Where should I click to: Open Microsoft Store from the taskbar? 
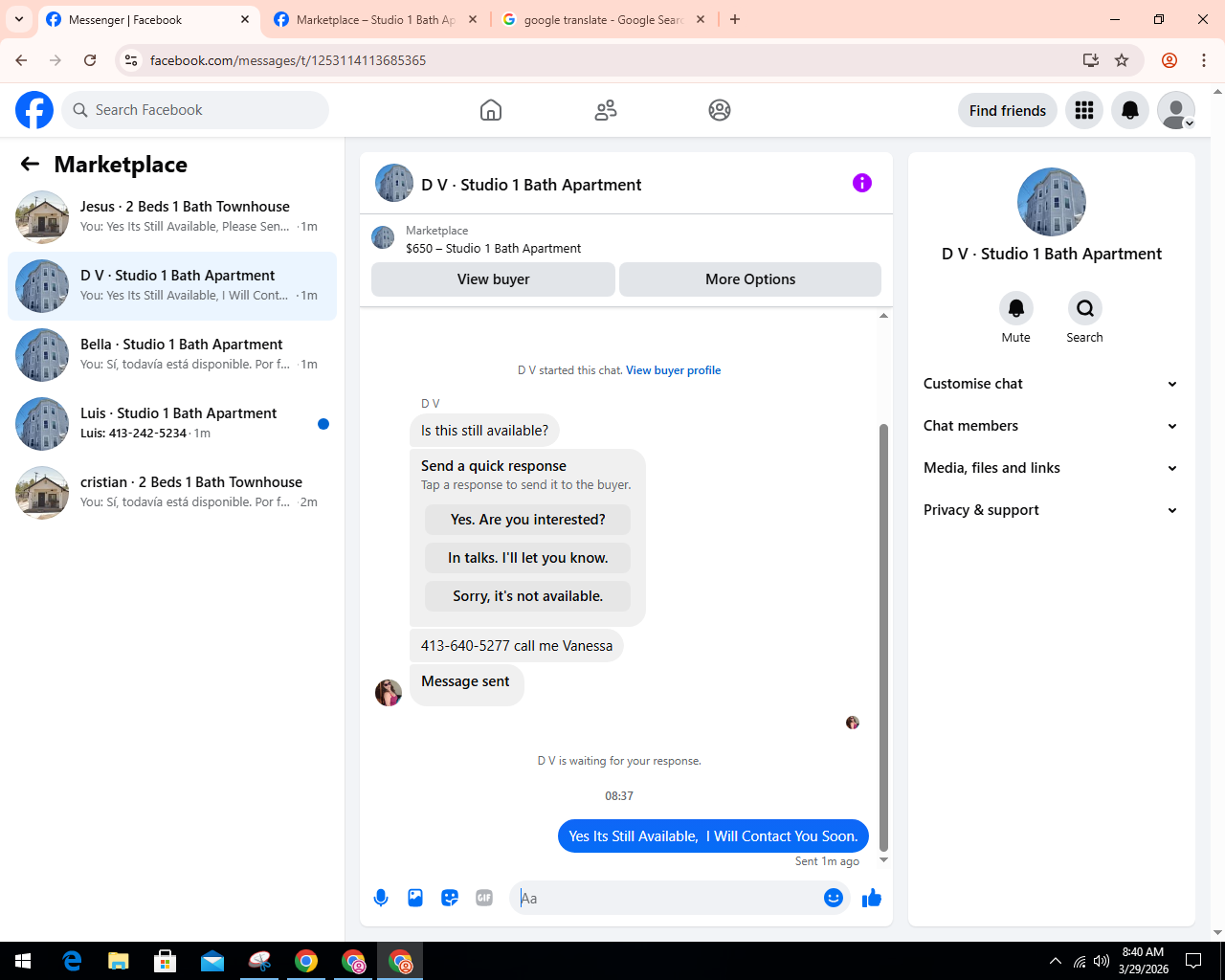(x=166, y=961)
